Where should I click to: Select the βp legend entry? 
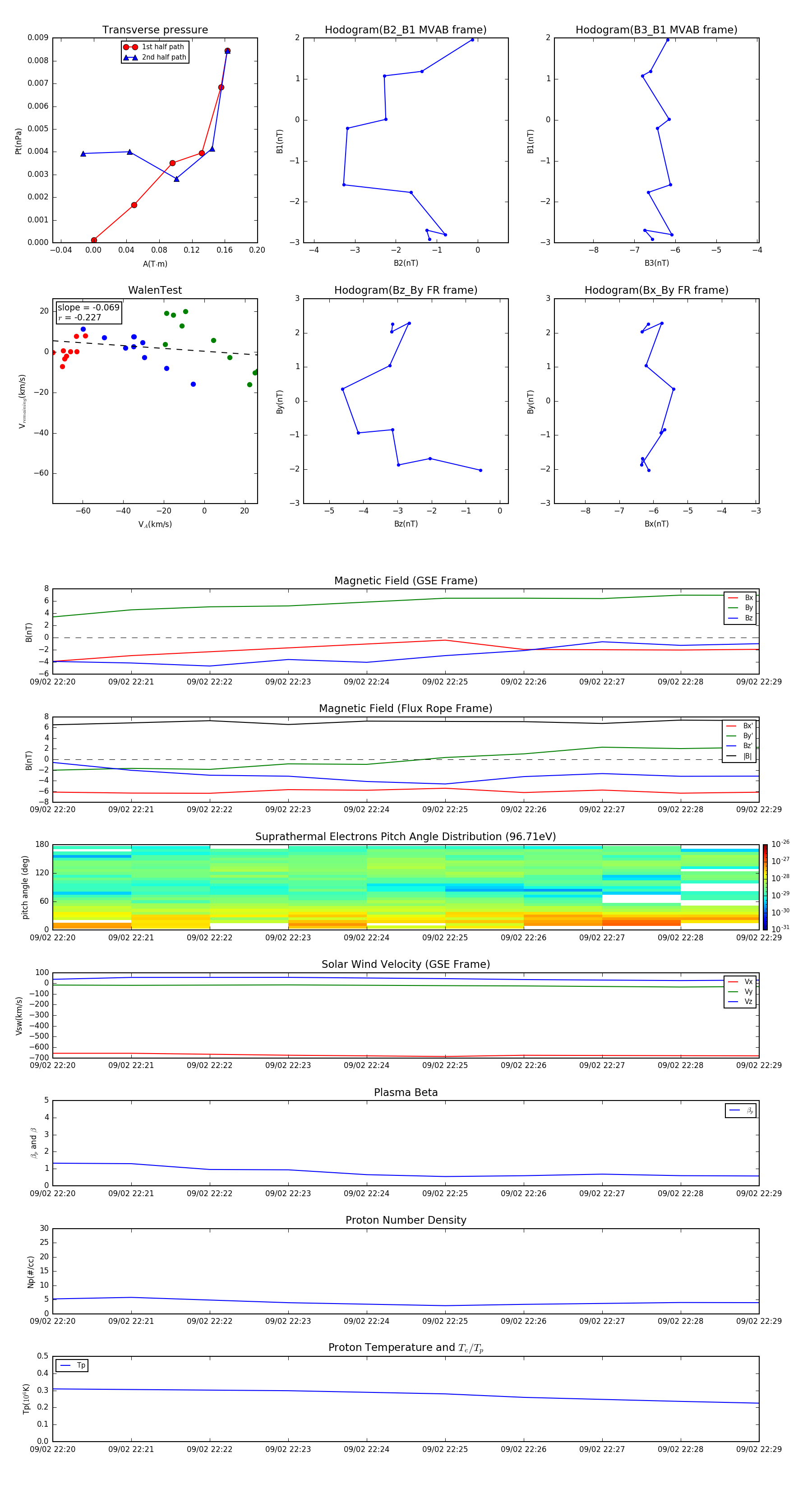(741, 1110)
